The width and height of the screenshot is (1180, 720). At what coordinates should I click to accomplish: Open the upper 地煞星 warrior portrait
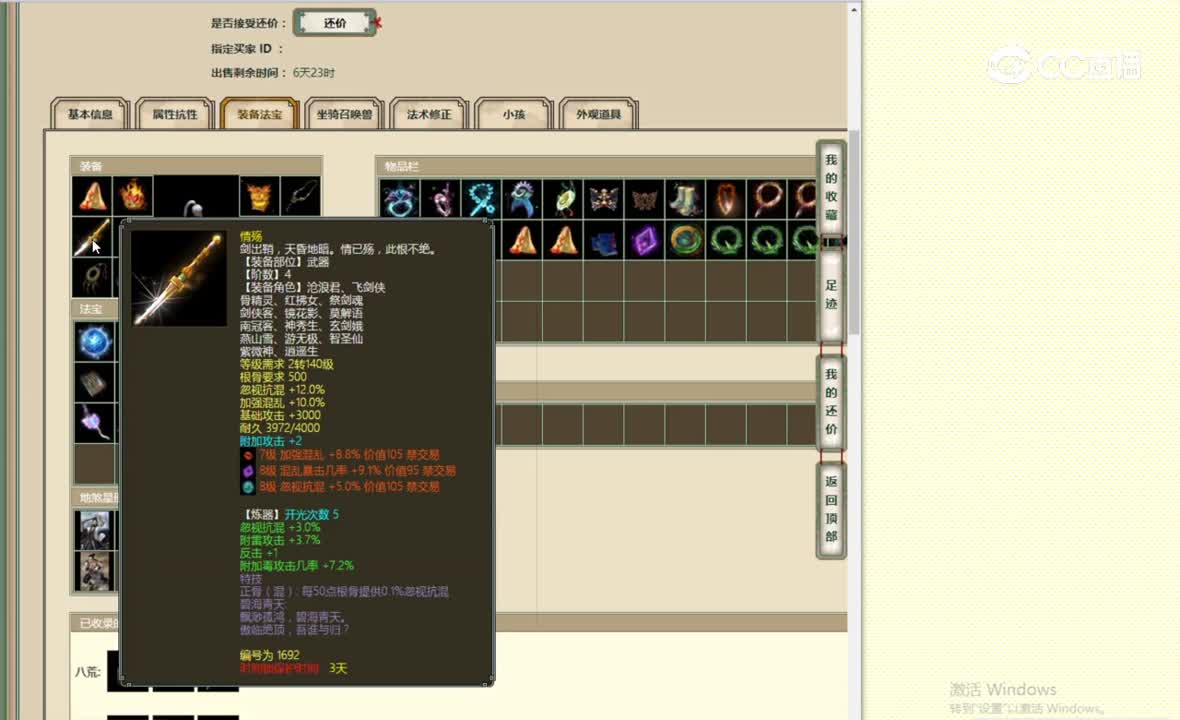[95, 530]
